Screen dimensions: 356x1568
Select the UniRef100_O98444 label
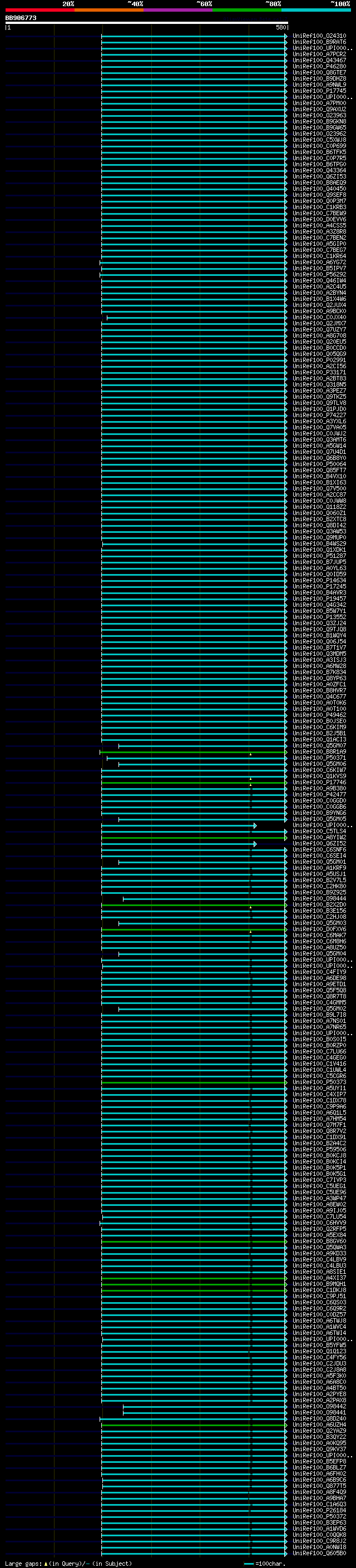pos(319,898)
